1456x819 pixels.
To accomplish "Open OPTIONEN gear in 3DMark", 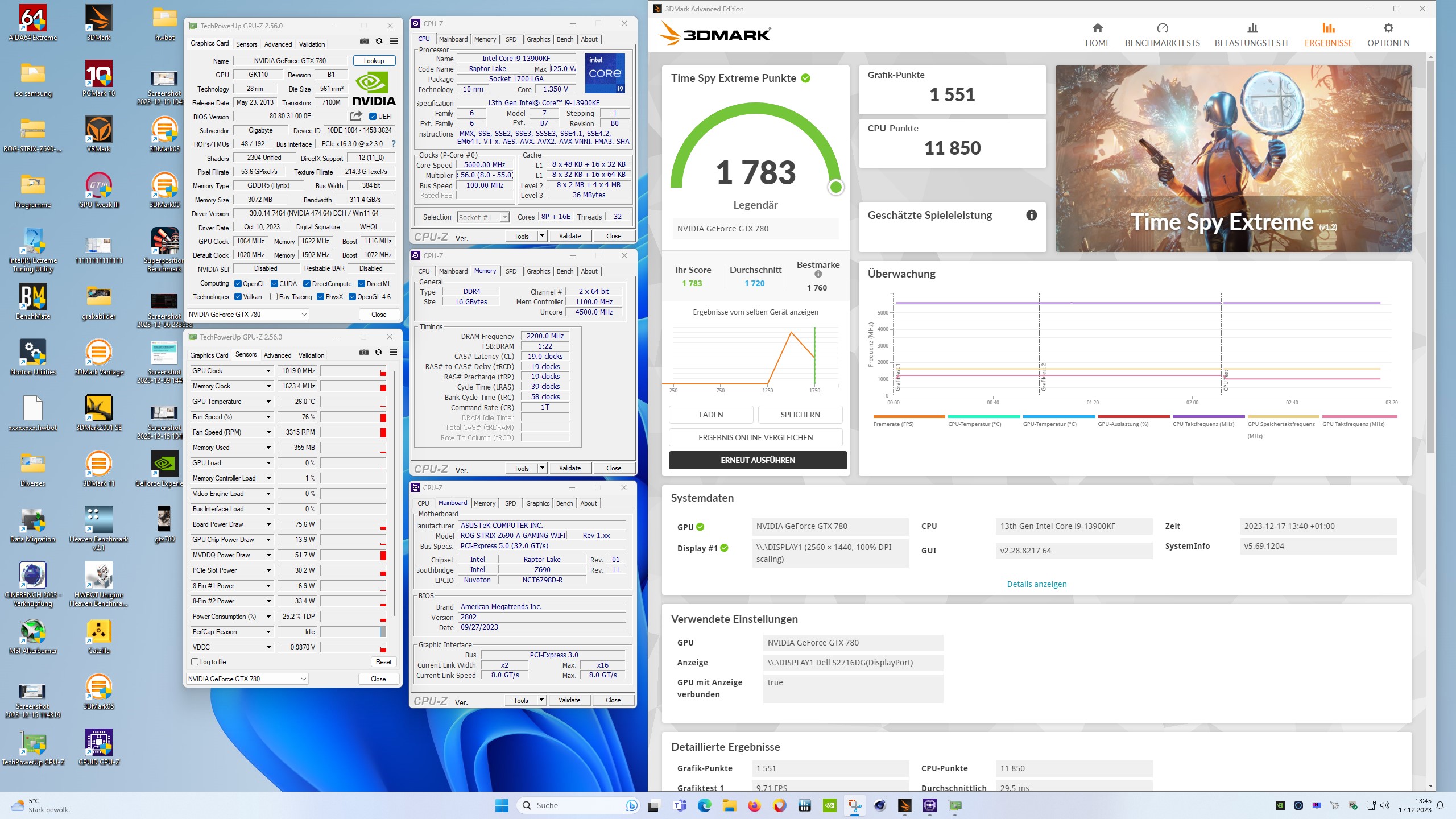I will tap(1388, 35).
